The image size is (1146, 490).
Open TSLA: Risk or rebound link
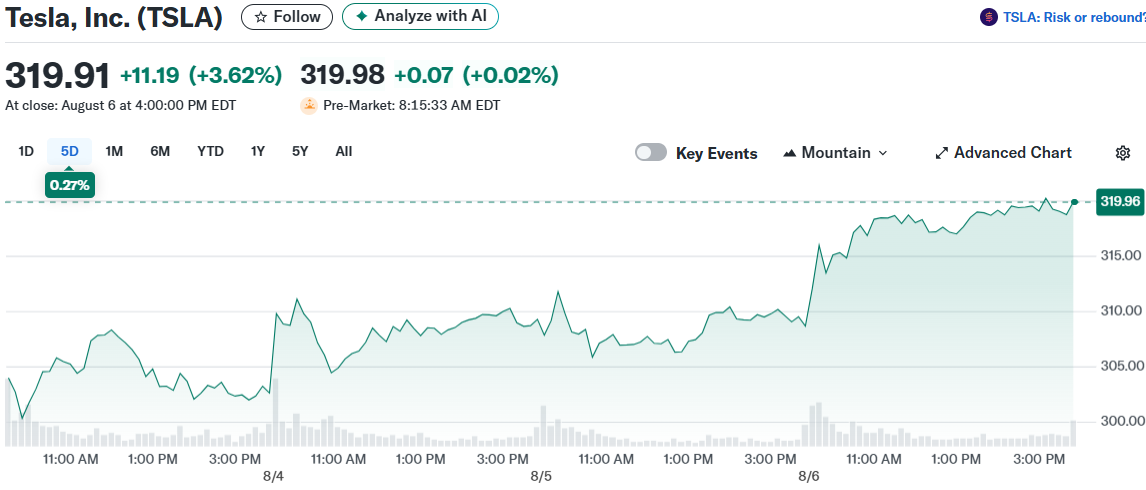[1074, 17]
